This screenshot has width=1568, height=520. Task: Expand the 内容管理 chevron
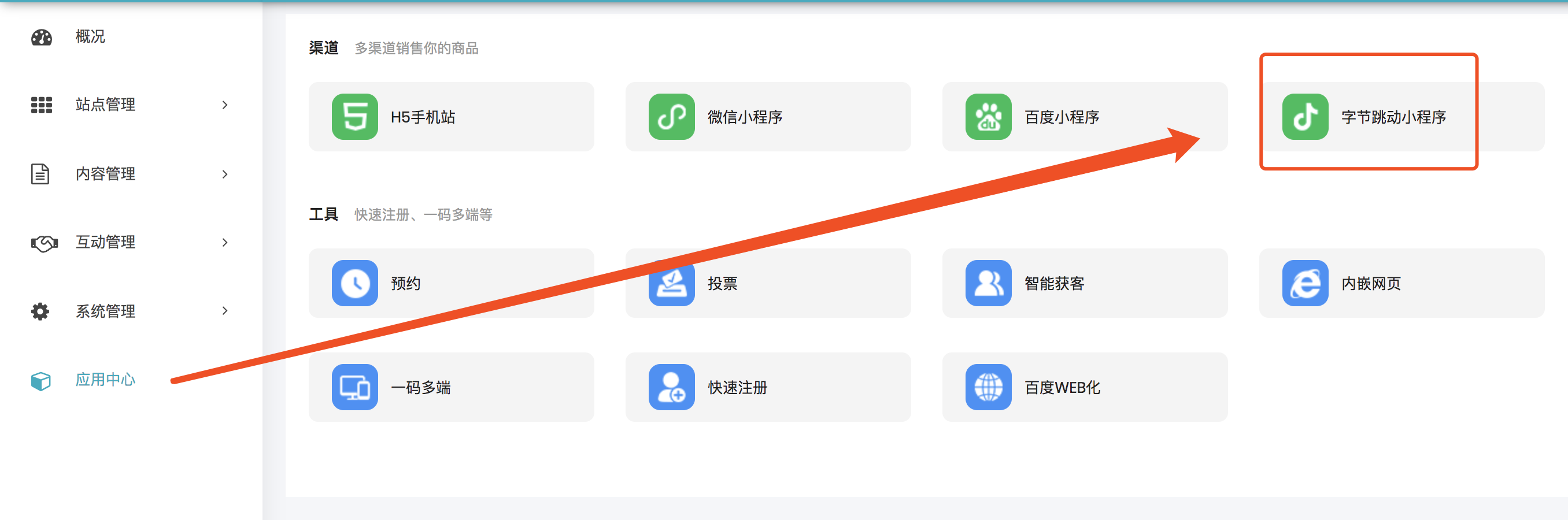click(224, 174)
